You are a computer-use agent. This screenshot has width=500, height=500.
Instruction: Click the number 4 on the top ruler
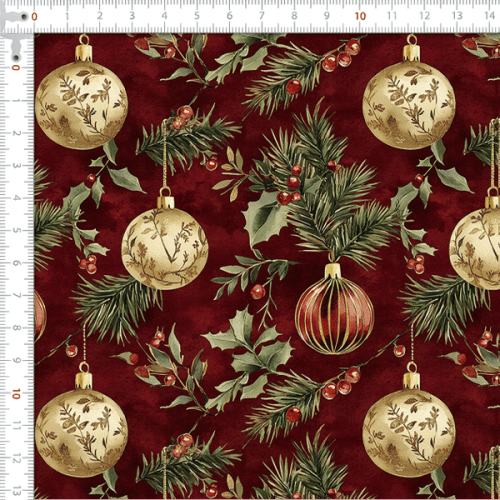164,16
